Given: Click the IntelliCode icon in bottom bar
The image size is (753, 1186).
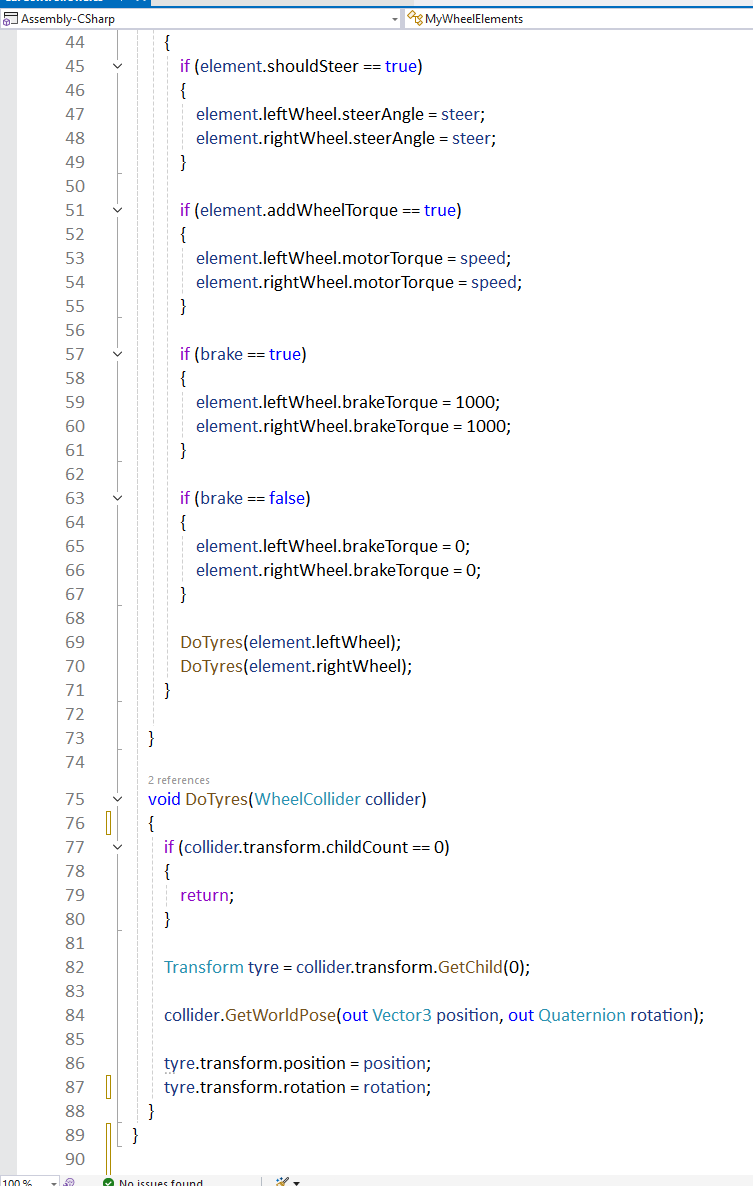Looking at the screenshot, I should [x=69, y=1182].
